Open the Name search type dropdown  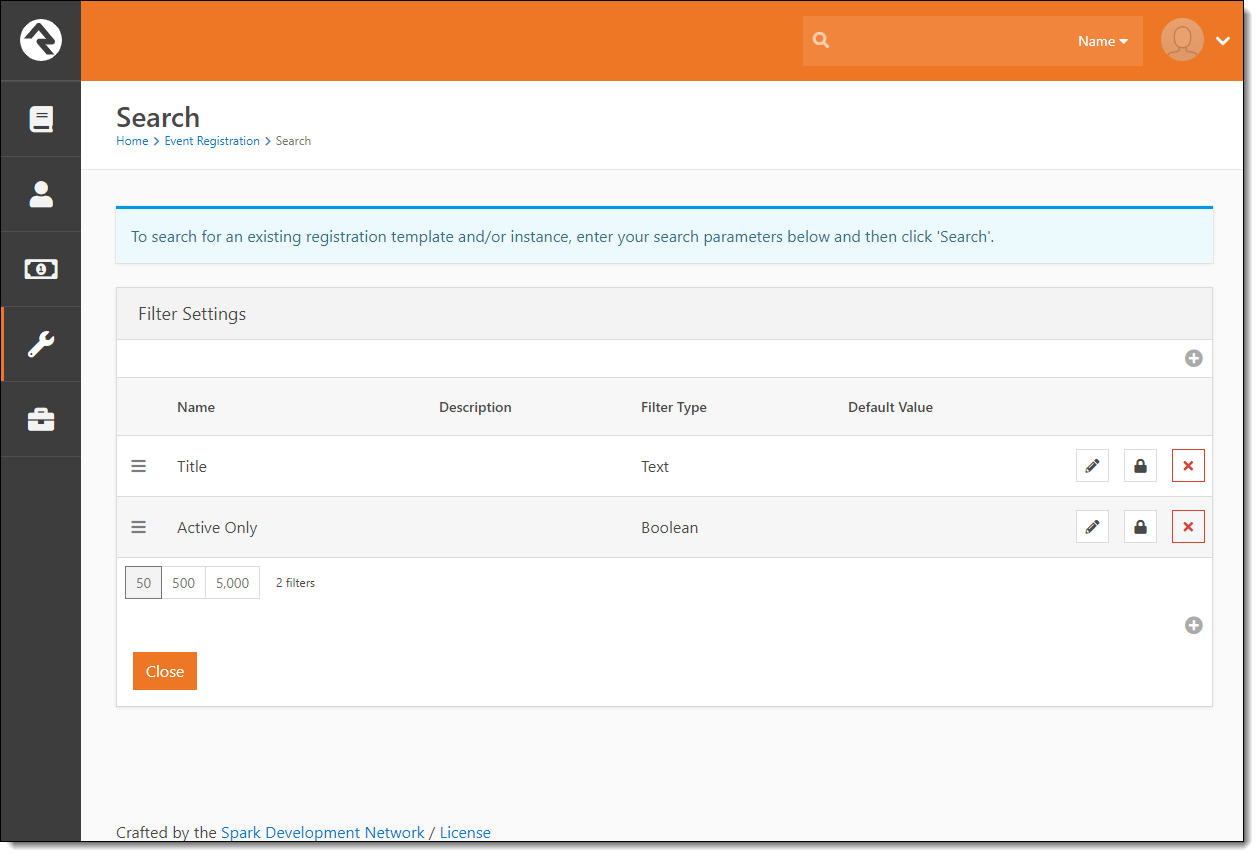[1103, 41]
